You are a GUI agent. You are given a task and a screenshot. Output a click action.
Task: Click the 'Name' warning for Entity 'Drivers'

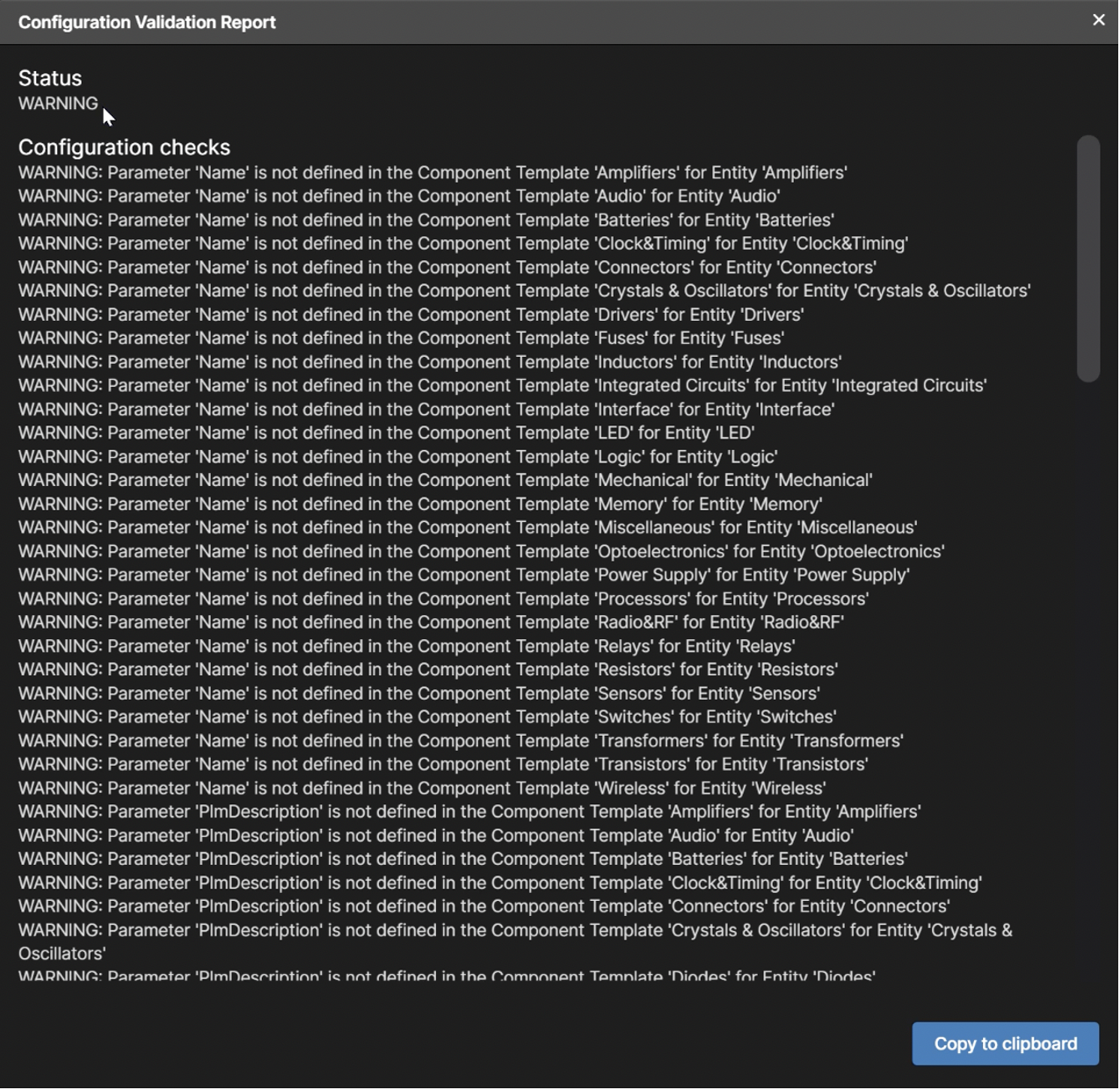tap(412, 315)
